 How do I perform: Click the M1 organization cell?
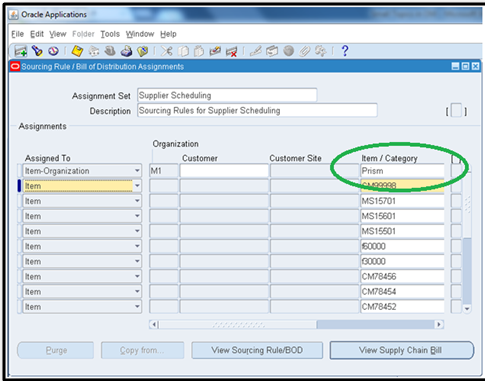click(164, 171)
